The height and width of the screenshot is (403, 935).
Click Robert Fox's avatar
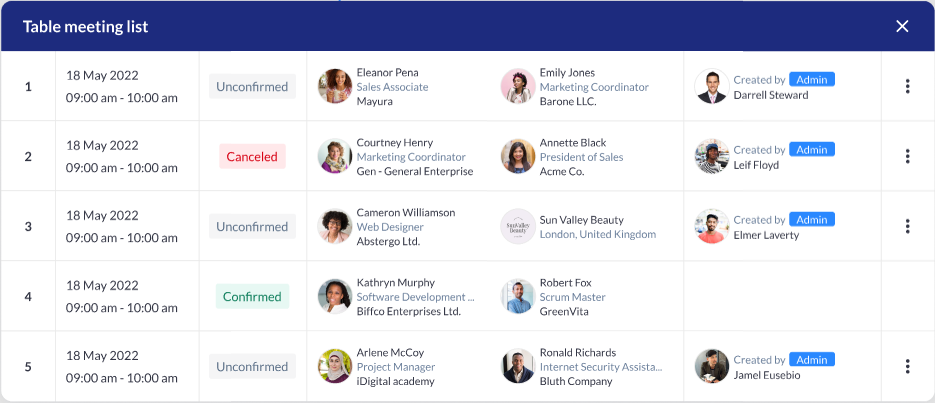(518, 296)
